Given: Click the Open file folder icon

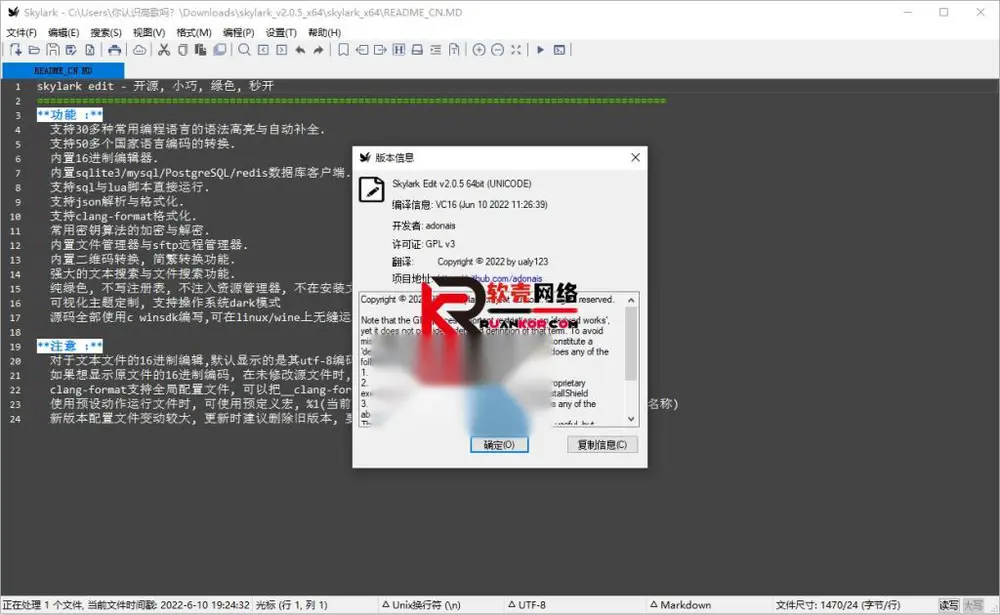Looking at the screenshot, I should click(34, 50).
